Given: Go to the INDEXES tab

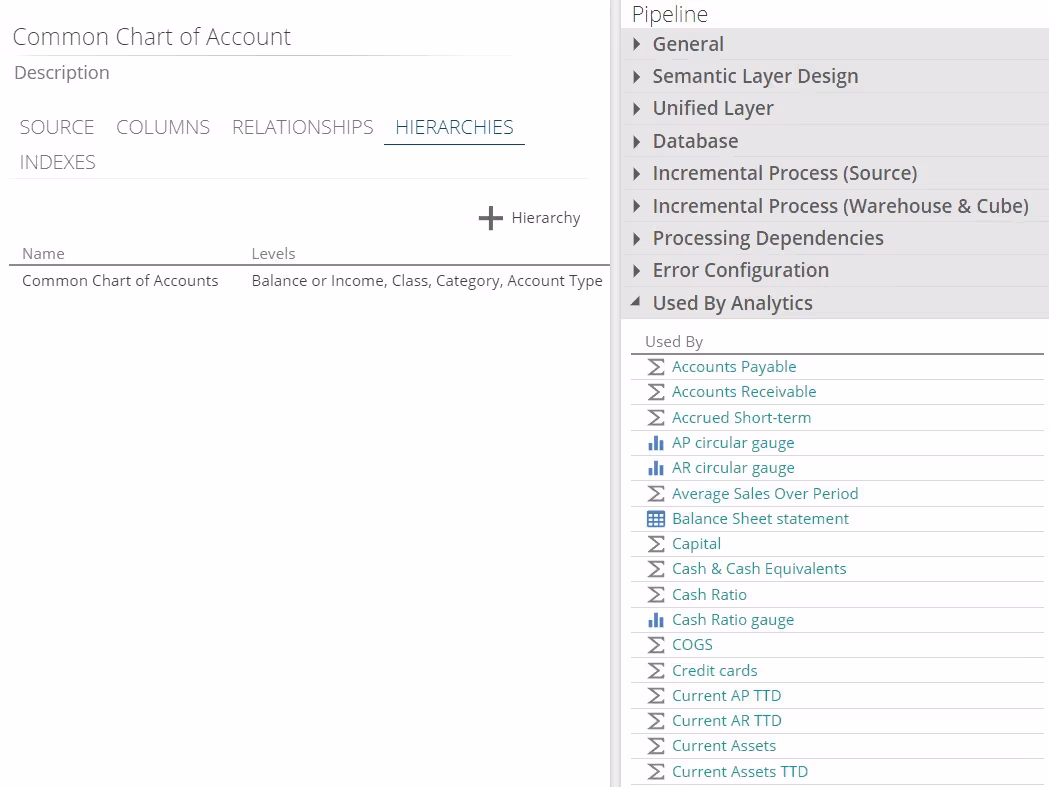Looking at the screenshot, I should (x=58, y=162).
